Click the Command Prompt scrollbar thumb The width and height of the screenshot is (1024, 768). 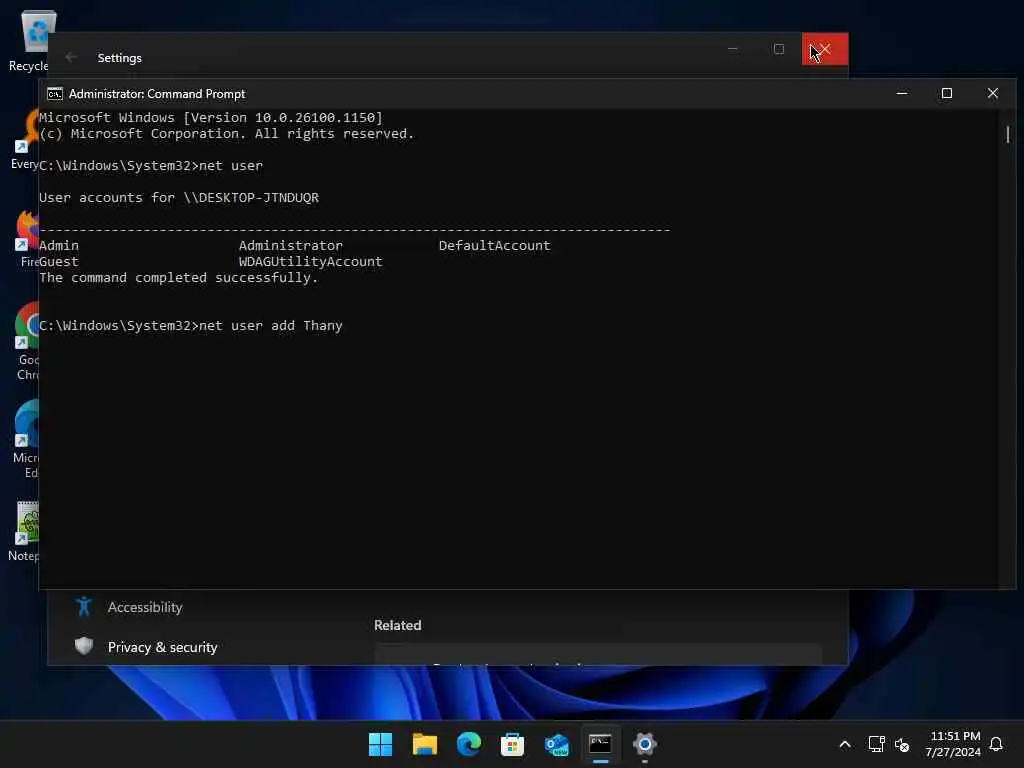(1008, 135)
